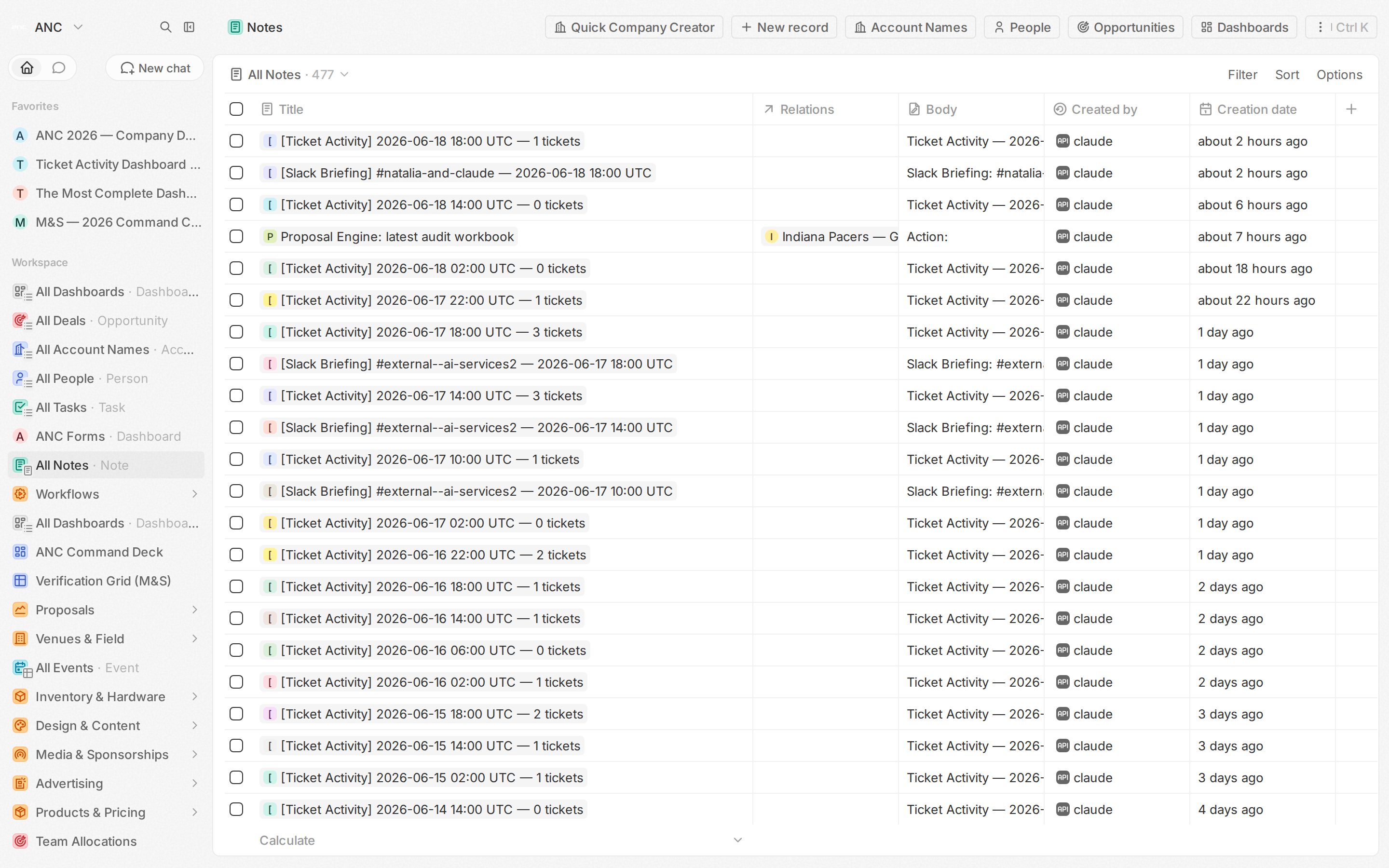
Task: Collapse sidebar with panel toggle icon
Action: tap(189, 27)
